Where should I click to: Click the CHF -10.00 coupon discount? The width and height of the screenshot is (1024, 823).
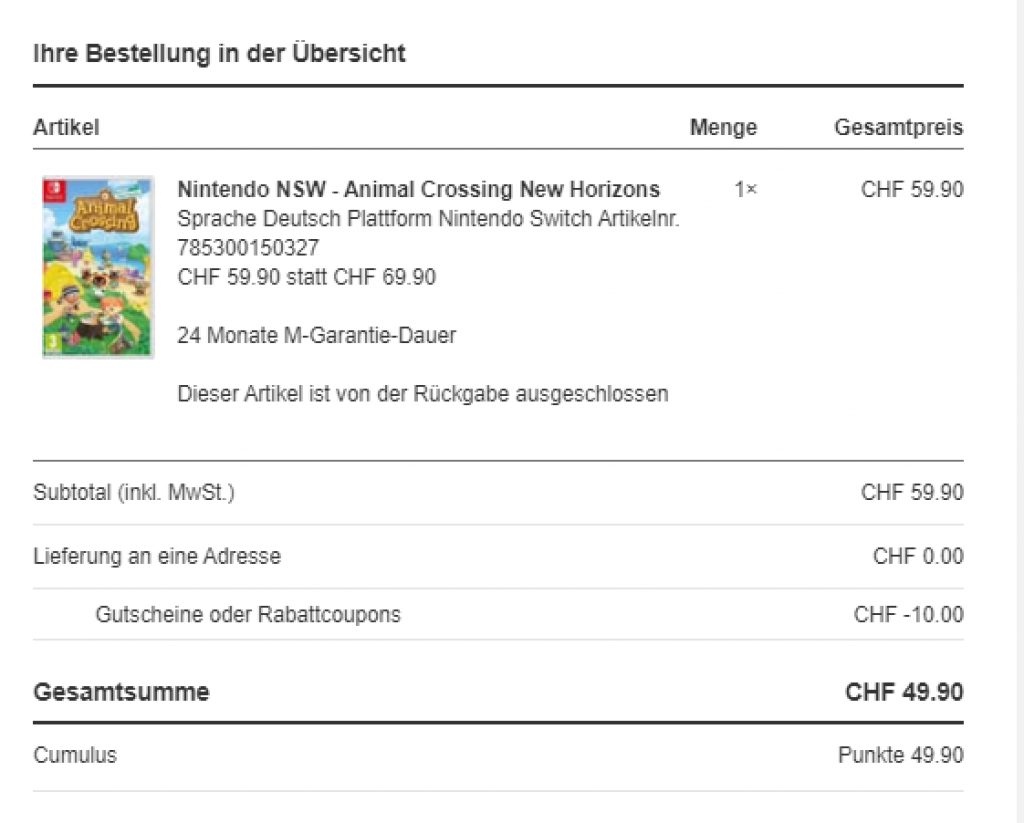point(908,614)
